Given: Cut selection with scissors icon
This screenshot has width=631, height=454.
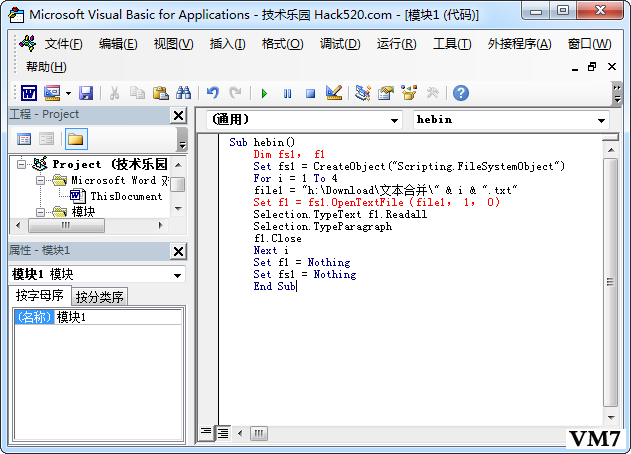Looking at the screenshot, I should pos(114,93).
